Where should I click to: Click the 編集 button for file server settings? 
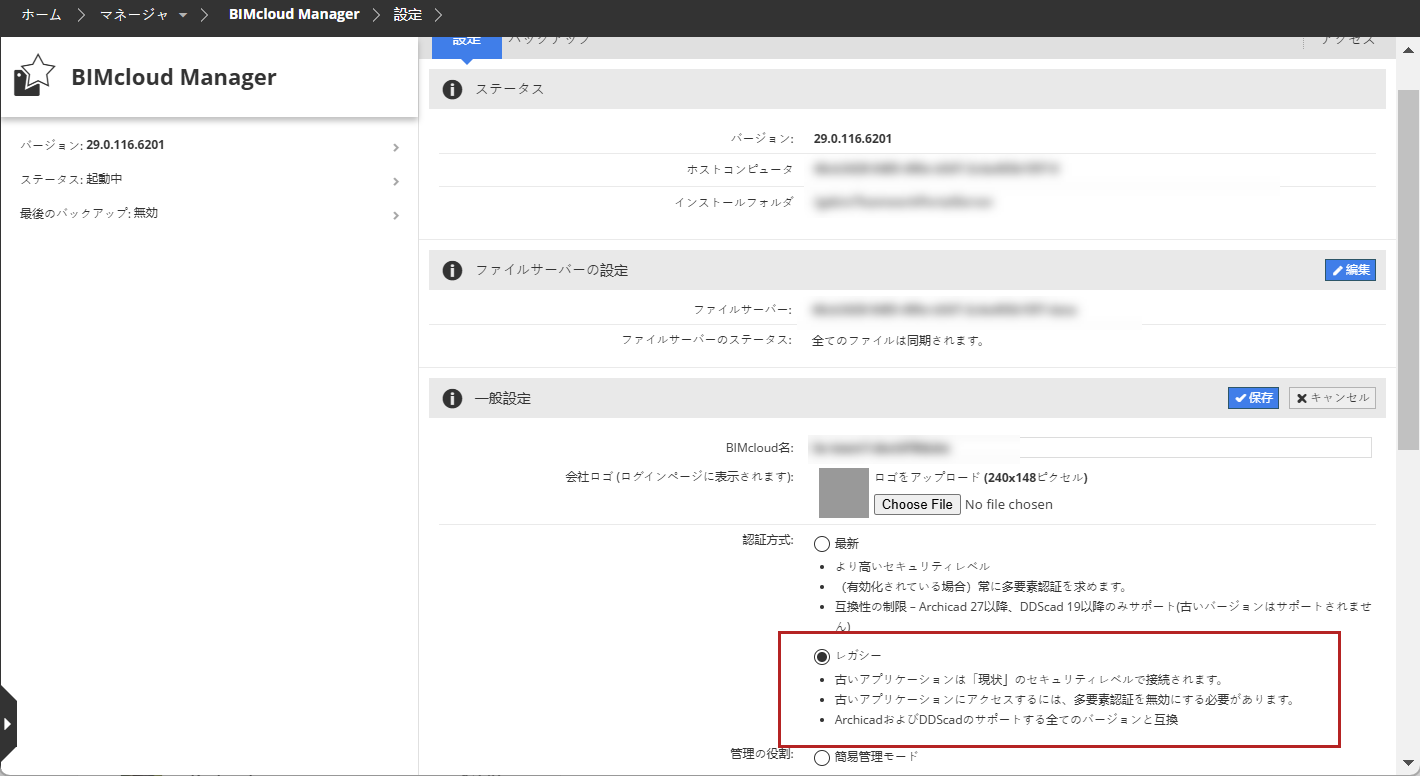pyautogui.click(x=1350, y=270)
